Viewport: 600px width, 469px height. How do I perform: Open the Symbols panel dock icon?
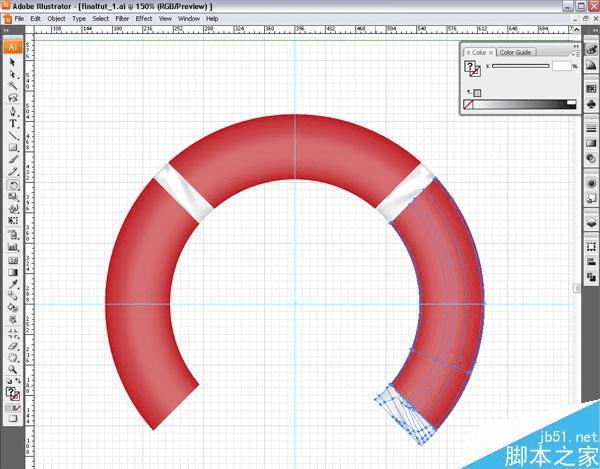(591, 104)
